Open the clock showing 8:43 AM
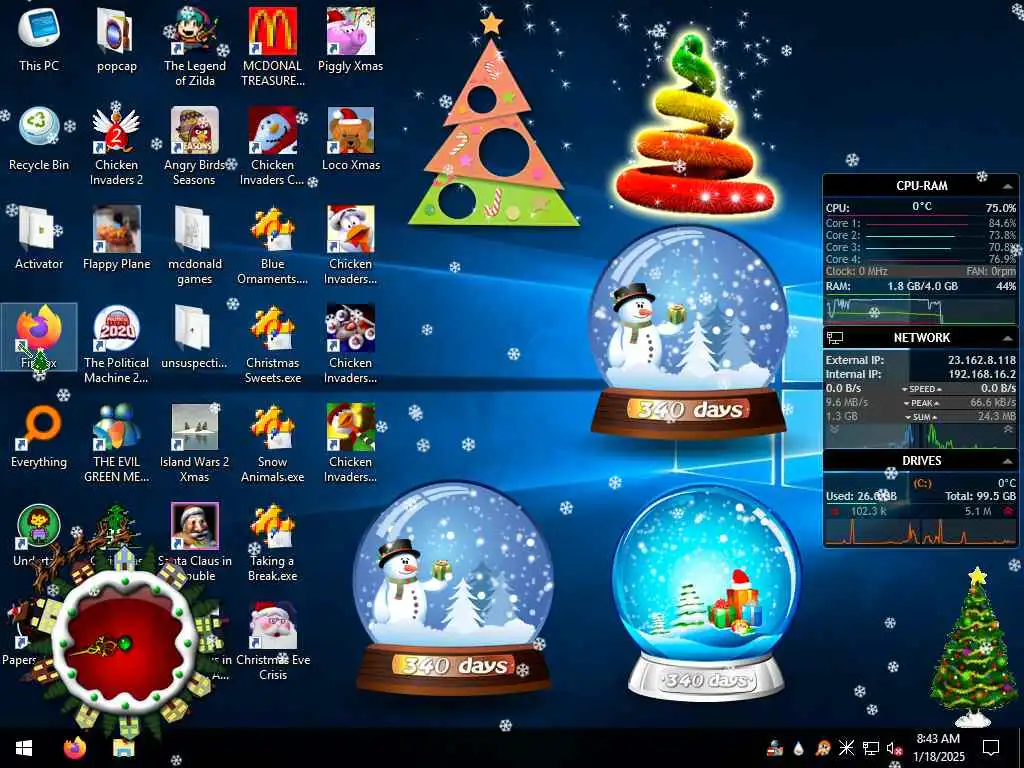This screenshot has height=768, width=1024. [x=938, y=748]
